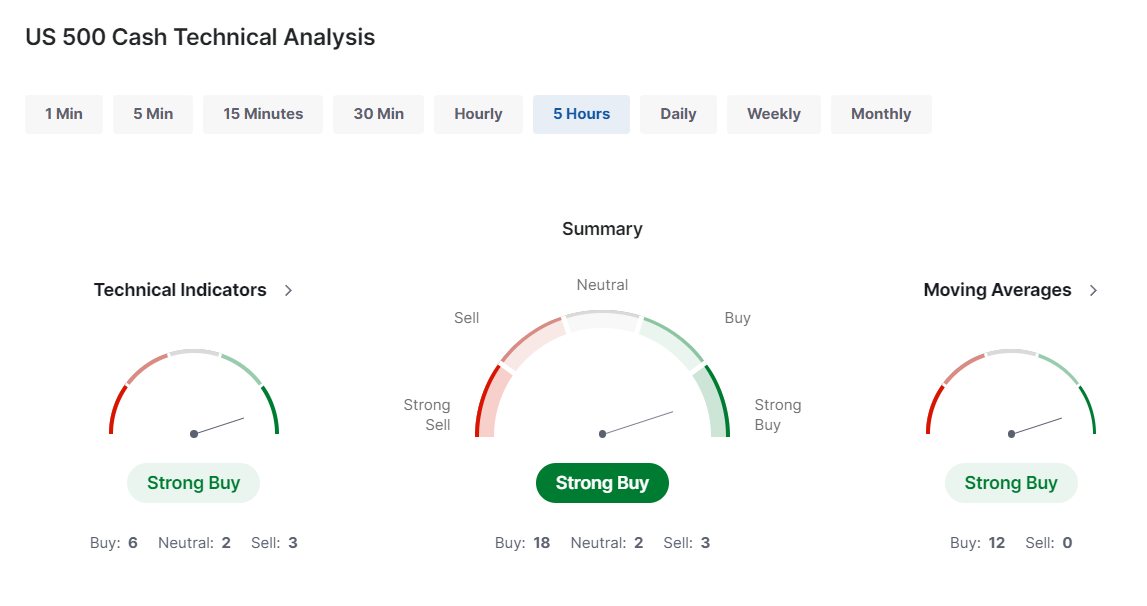Image resolution: width=1147 pixels, height=606 pixels.
Task: Choose the 15 Minutes timeframe
Action: 263,114
